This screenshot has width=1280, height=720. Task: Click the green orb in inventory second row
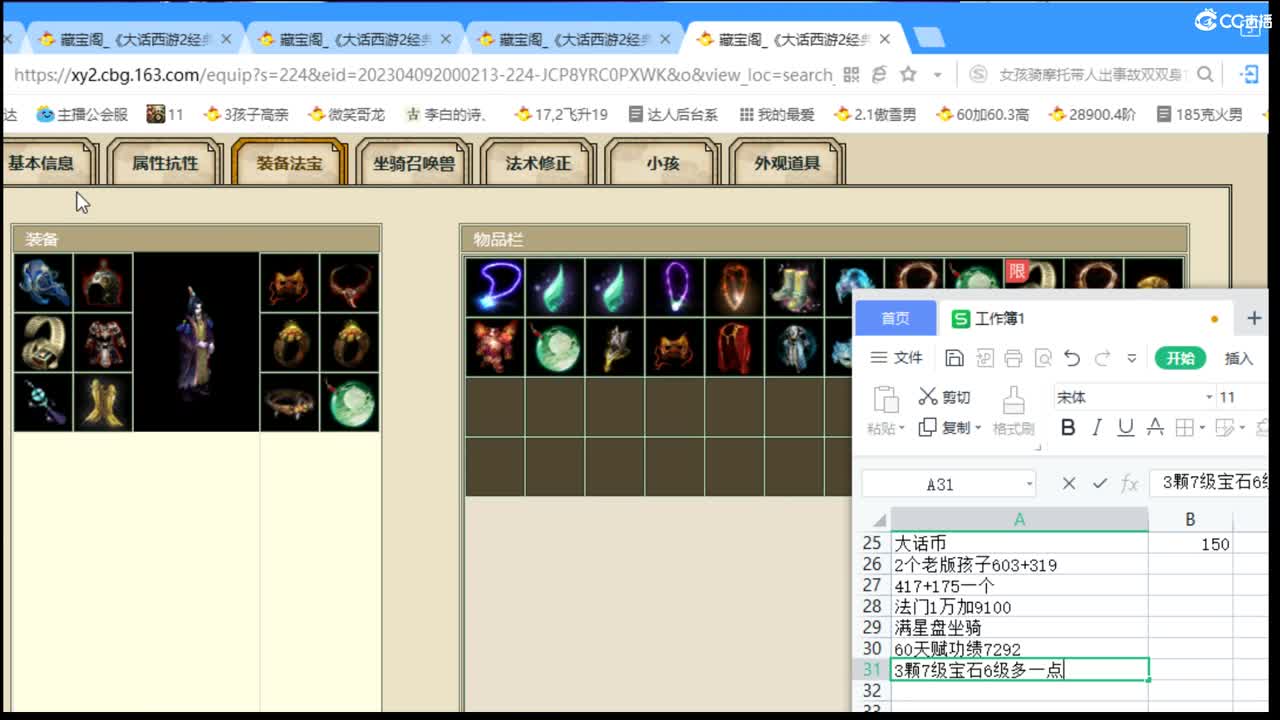555,348
